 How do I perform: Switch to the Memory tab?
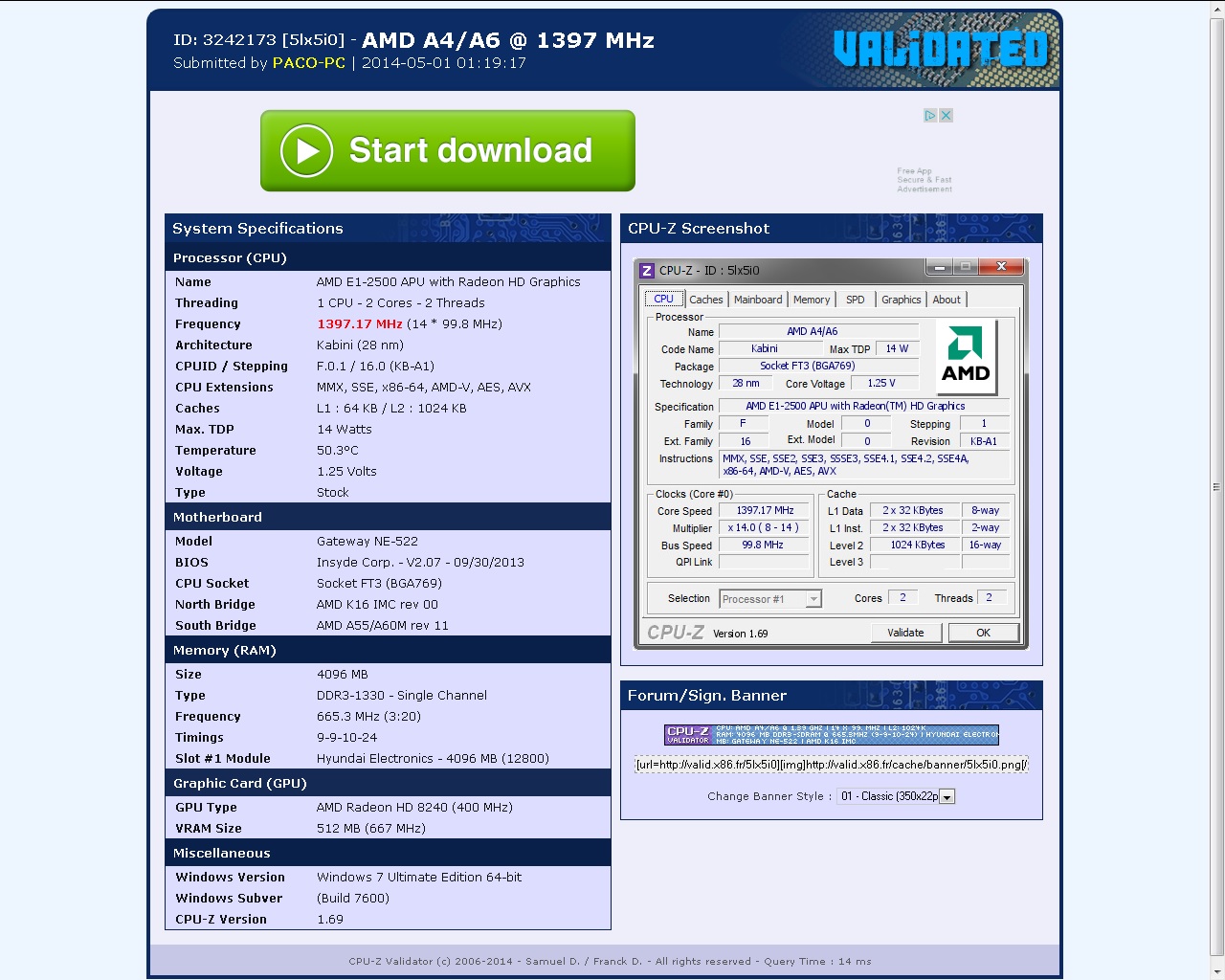[812, 300]
